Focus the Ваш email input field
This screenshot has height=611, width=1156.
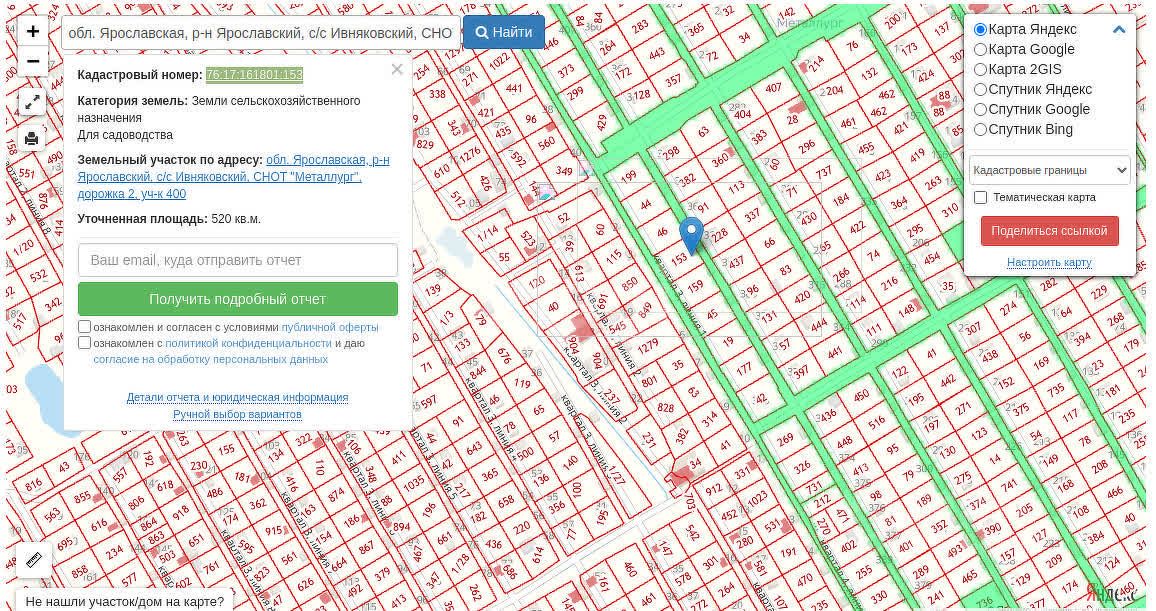click(237, 260)
